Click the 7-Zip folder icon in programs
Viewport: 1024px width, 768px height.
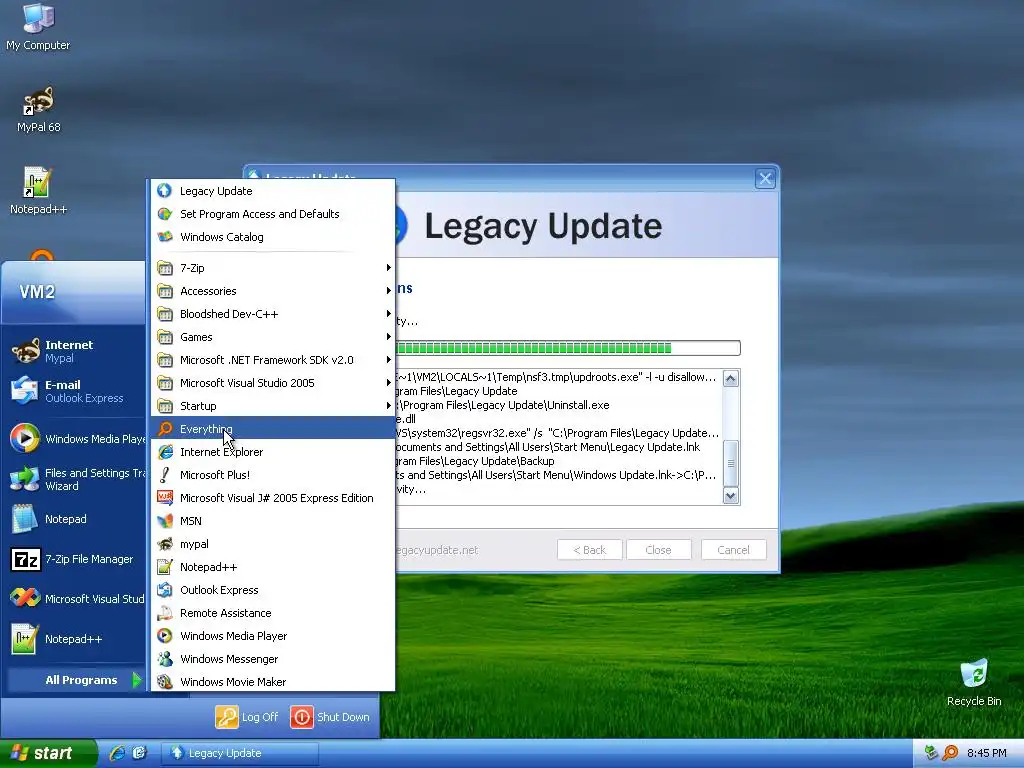165,268
